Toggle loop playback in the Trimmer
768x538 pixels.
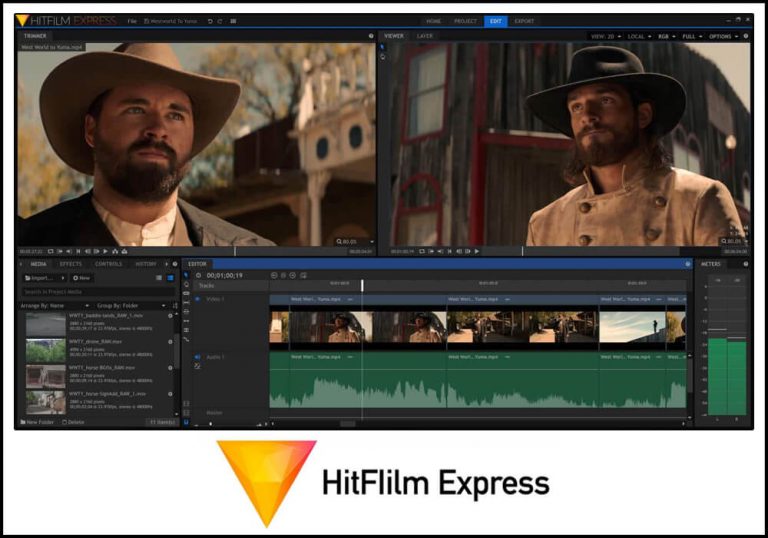point(50,251)
